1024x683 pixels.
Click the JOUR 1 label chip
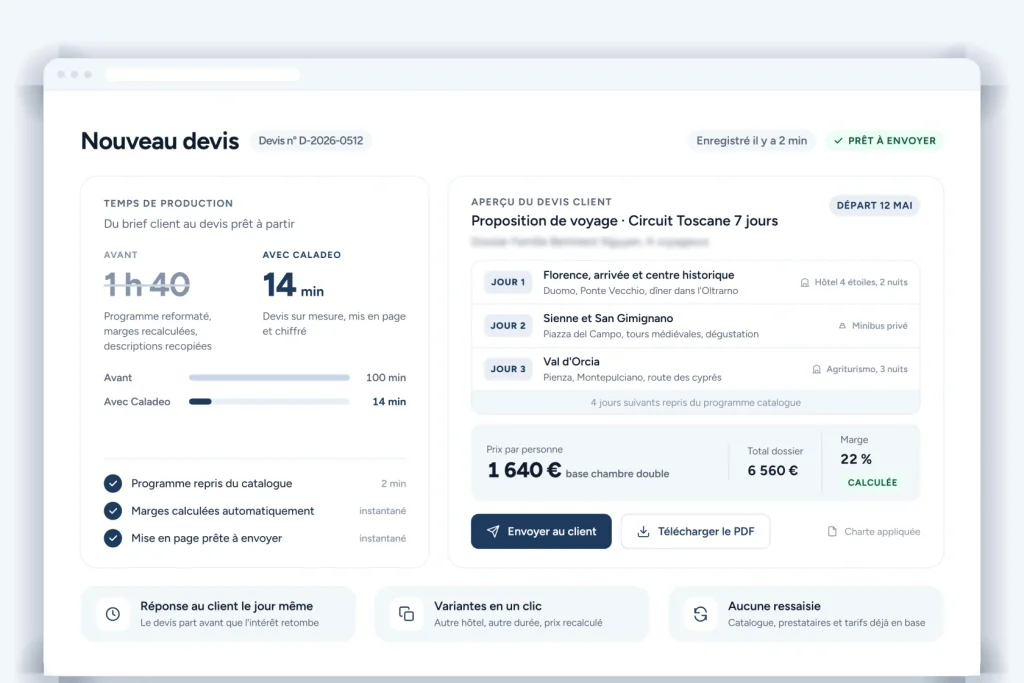pyautogui.click(x=508, y=282)
